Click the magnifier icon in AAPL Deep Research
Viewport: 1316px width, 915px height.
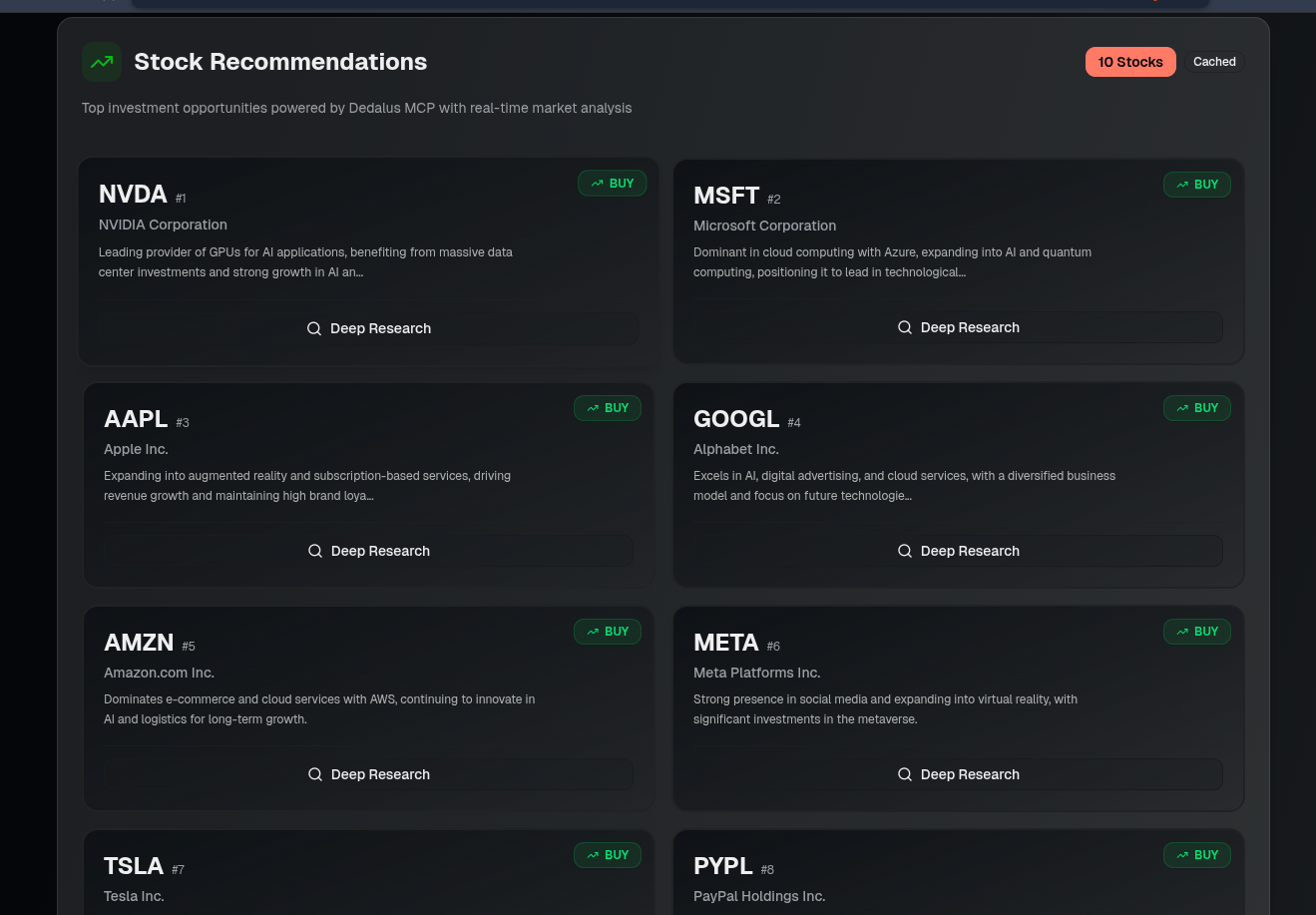point(315,551)
